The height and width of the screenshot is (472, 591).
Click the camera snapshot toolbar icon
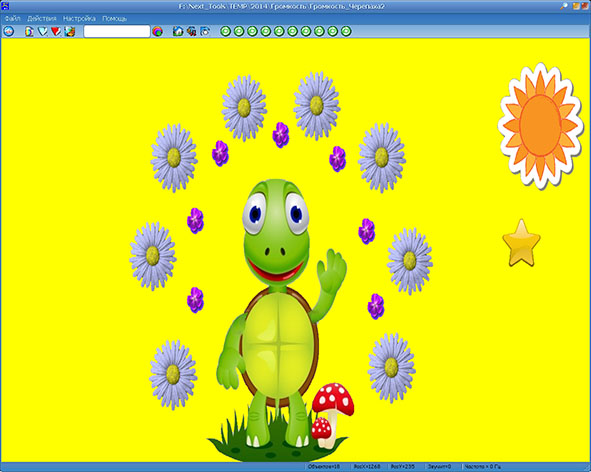205,31
